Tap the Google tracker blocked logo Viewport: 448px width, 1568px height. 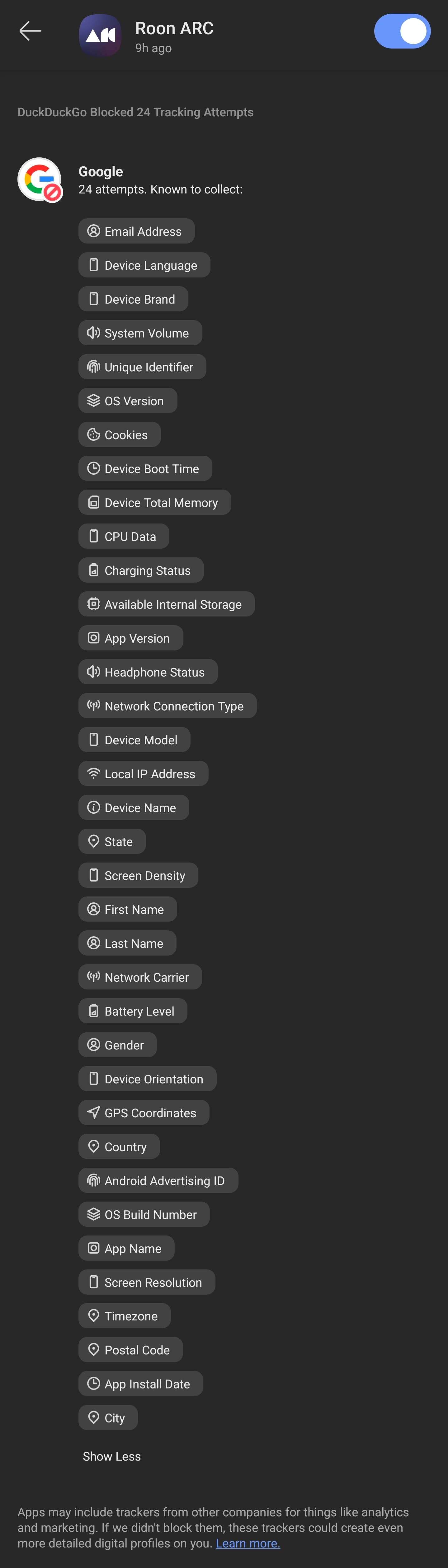pyautogui.click(x=40, y=179)
